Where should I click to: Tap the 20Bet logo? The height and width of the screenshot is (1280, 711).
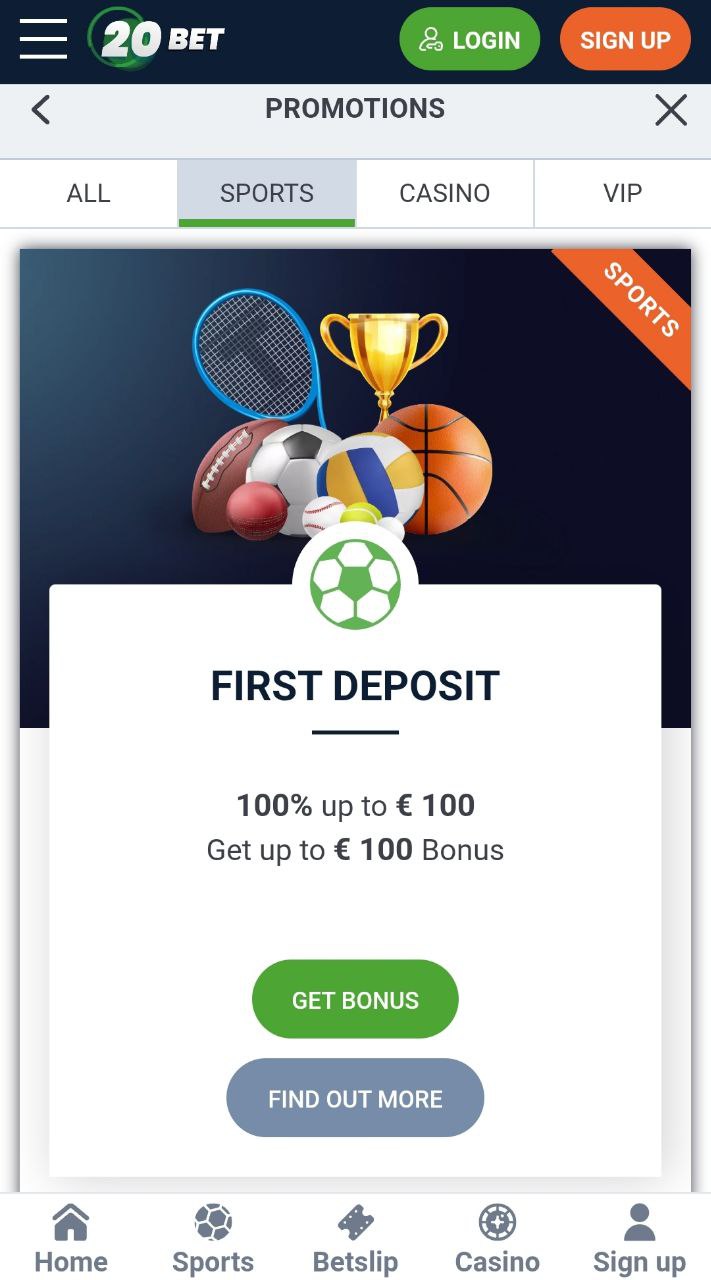[x=157, y=39]
